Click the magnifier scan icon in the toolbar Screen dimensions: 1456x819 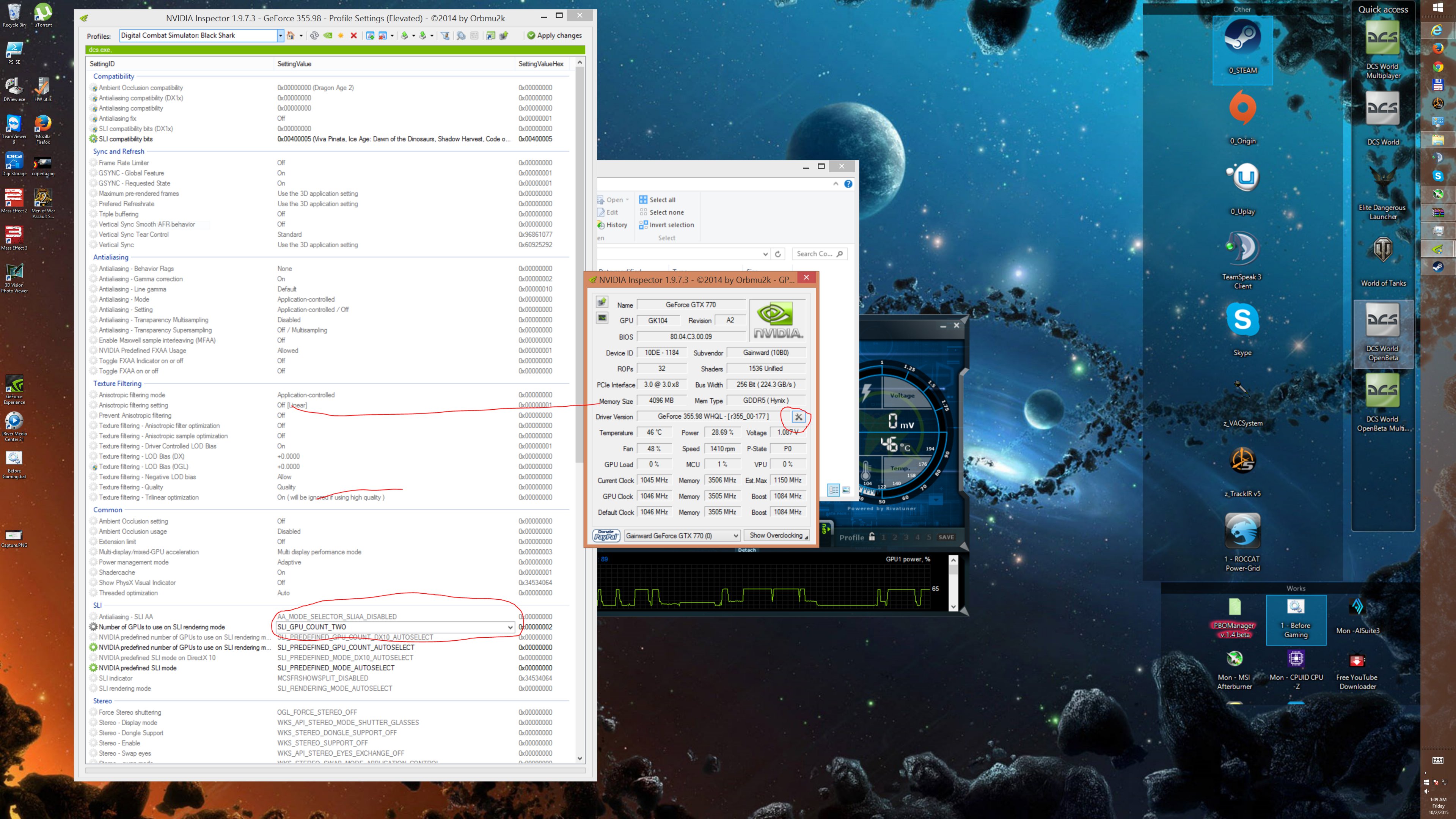461,36
